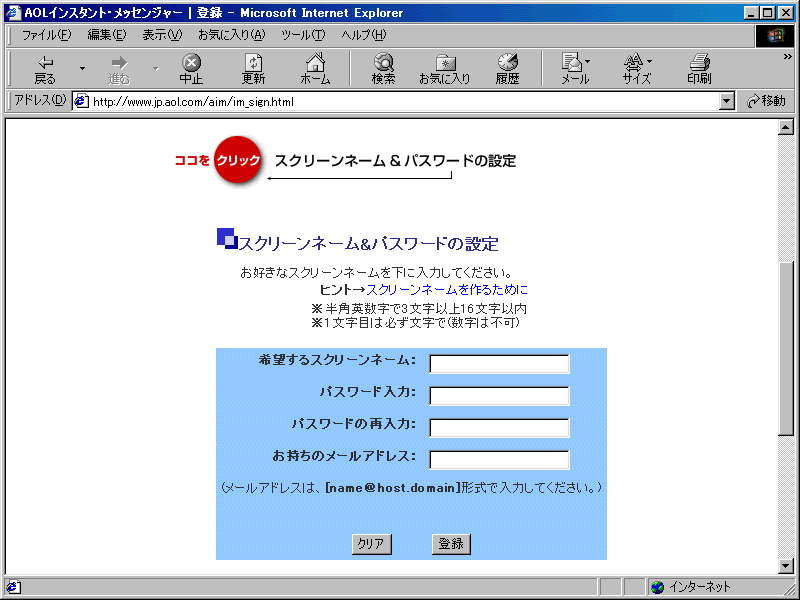Click the page icon in the address bar

(x=81, y=102)
